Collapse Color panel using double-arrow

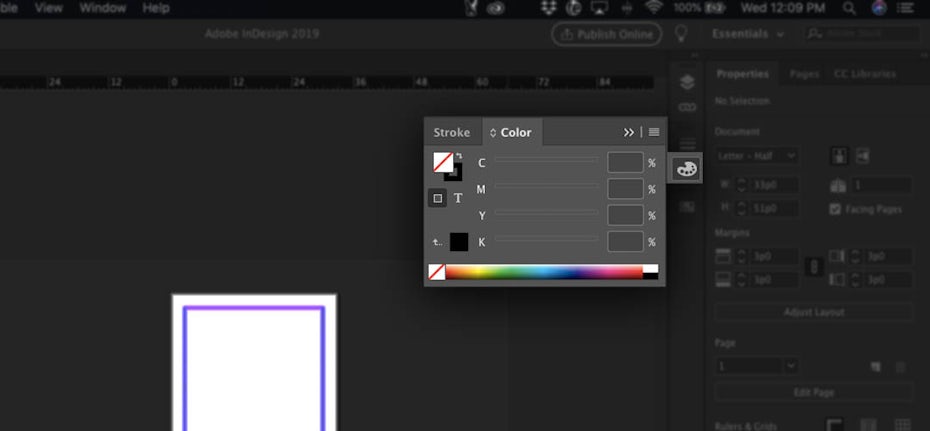tap(629, 132)
